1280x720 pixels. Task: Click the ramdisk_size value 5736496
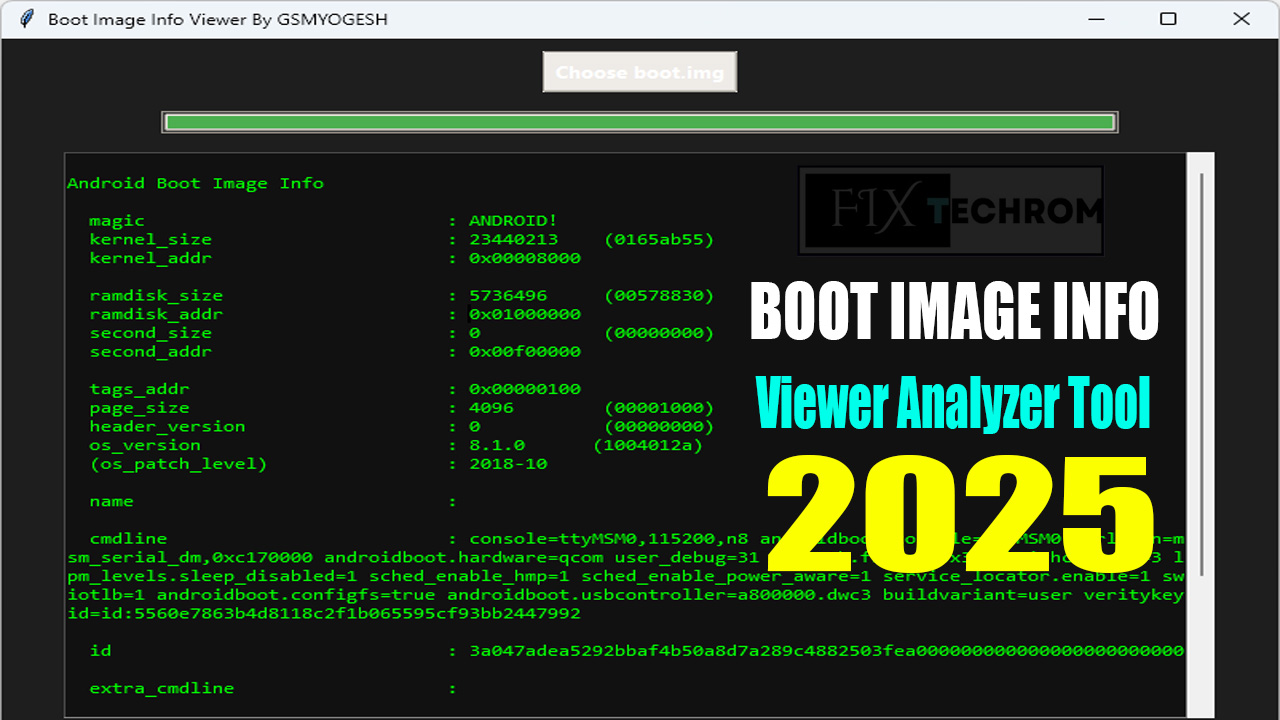tap(508, 296)
